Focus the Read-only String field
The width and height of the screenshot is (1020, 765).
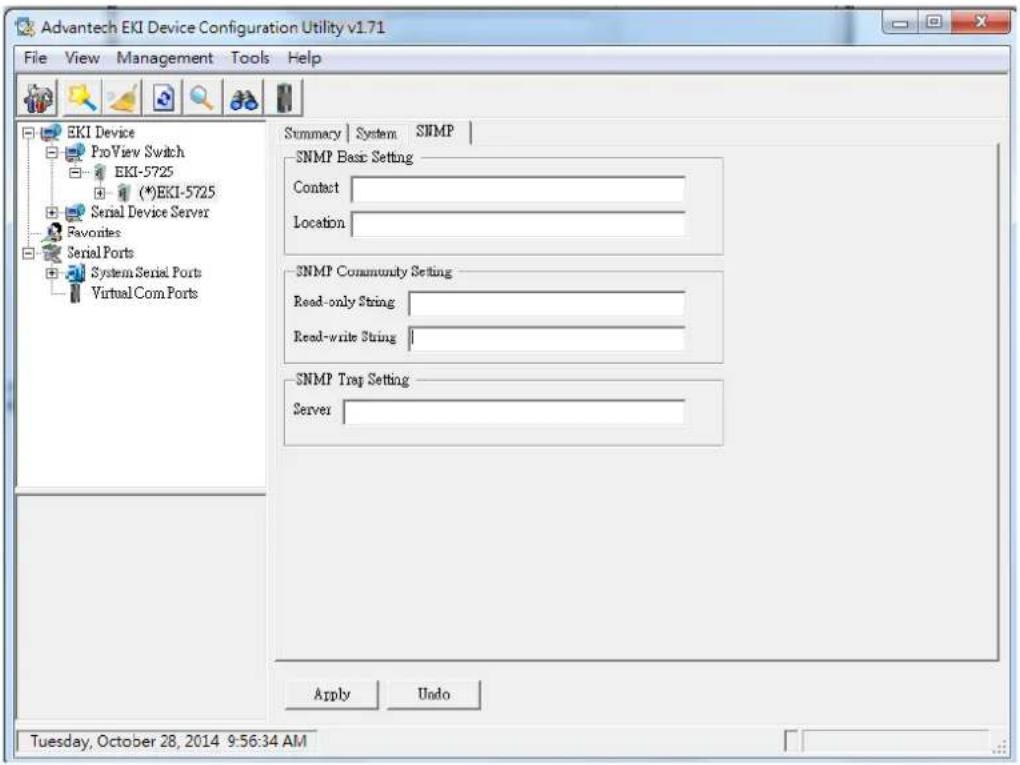pos(546,303)
